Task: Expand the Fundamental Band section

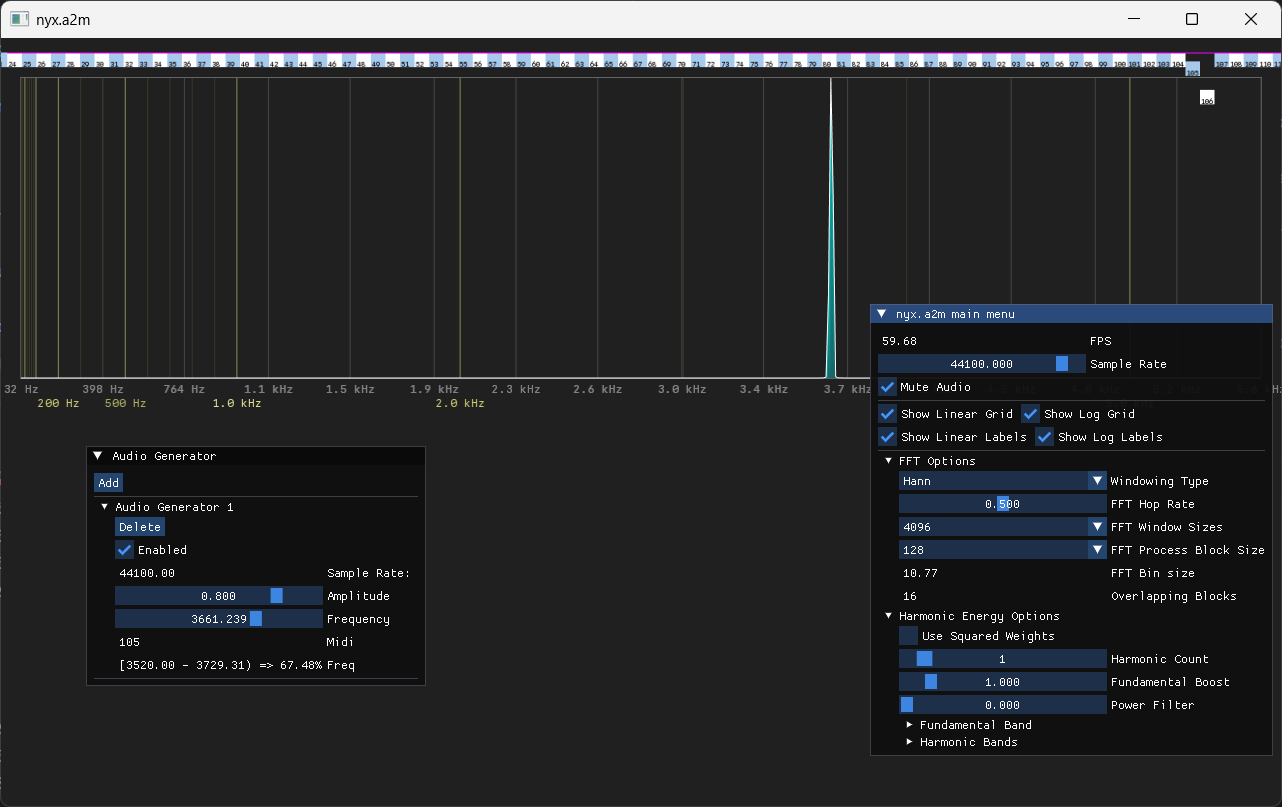Action: 908,724
